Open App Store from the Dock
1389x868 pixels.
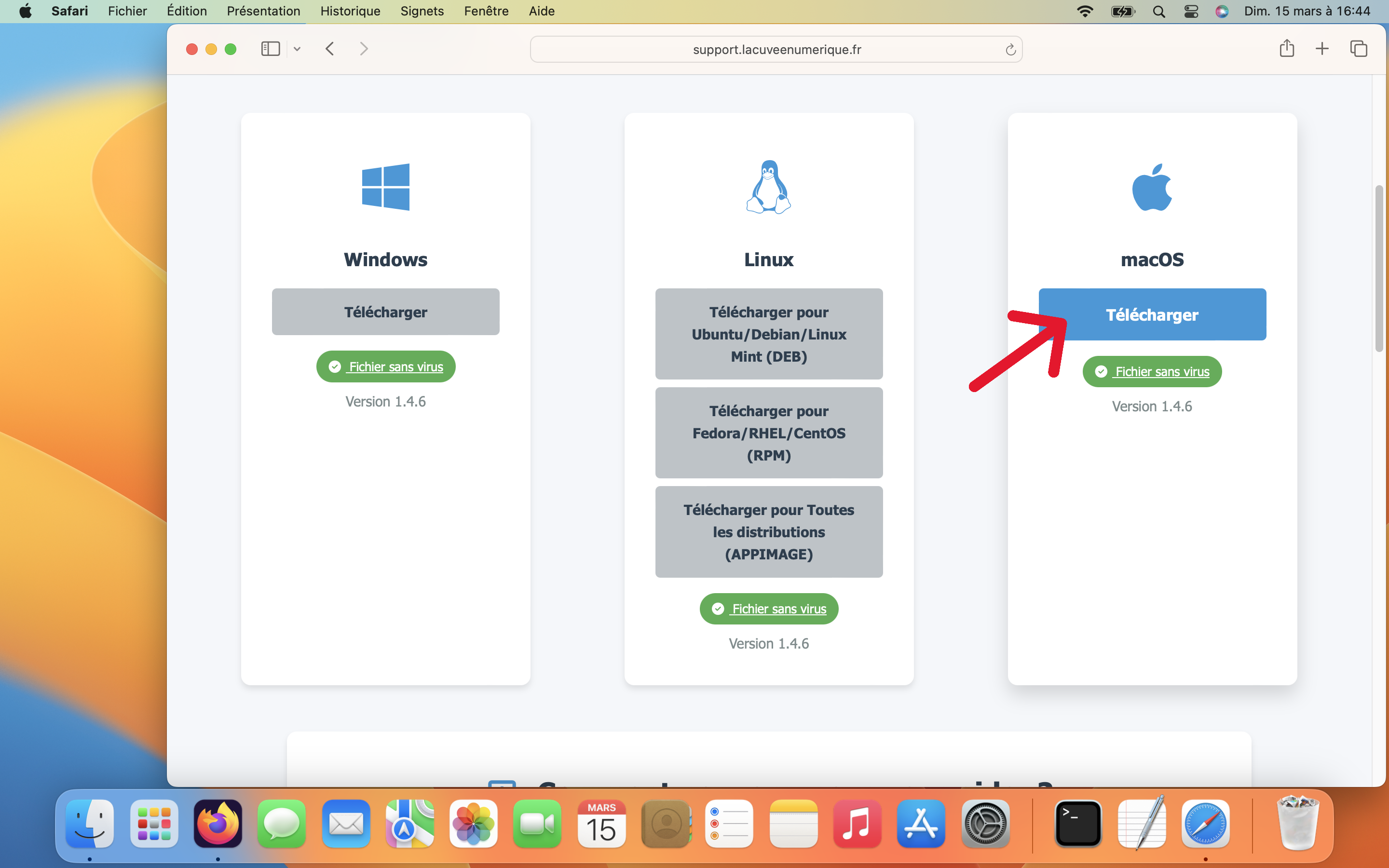[921, 824]
